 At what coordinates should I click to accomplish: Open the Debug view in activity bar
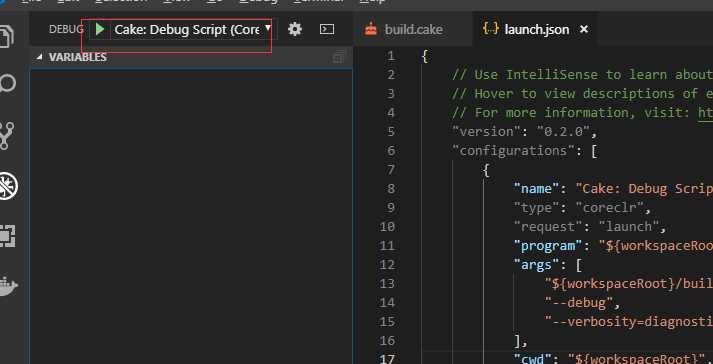point(8,187)
